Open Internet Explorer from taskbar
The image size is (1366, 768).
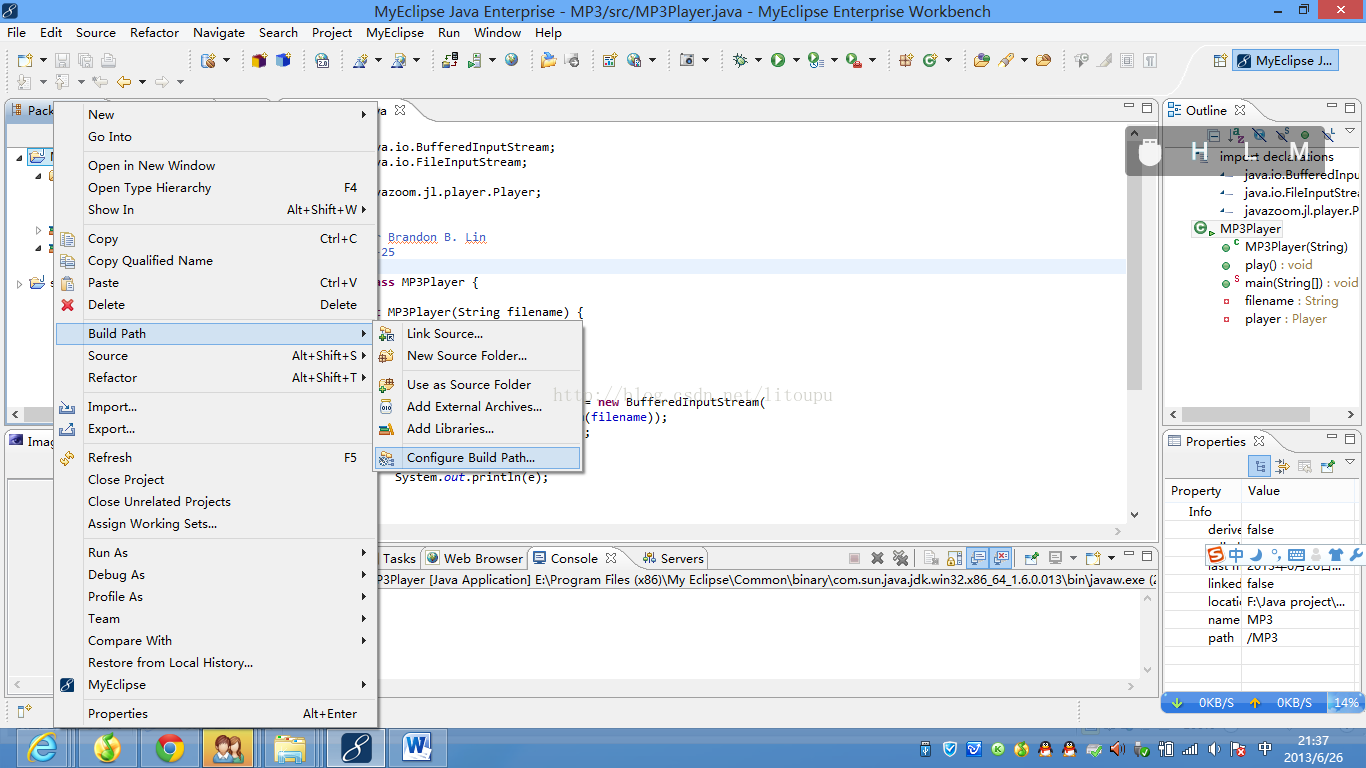pos(42,748)
